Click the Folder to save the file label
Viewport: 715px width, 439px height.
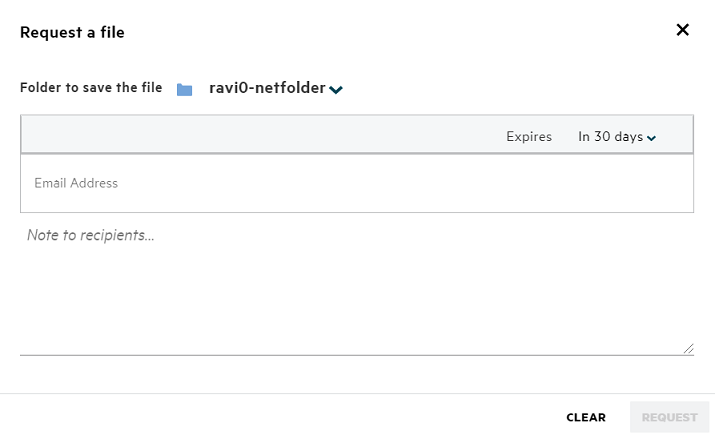(91, 88)
